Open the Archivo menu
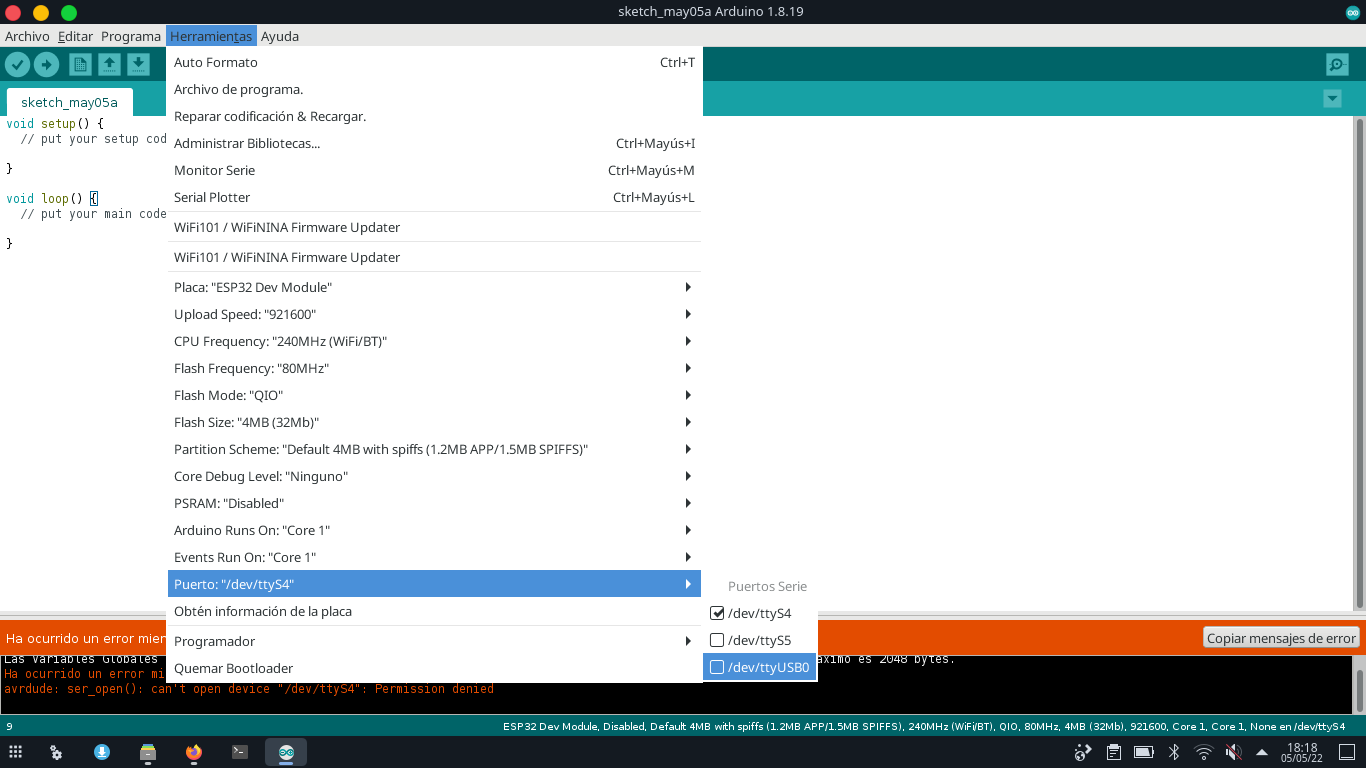The image size is (1366, 768). coord(27,36)
